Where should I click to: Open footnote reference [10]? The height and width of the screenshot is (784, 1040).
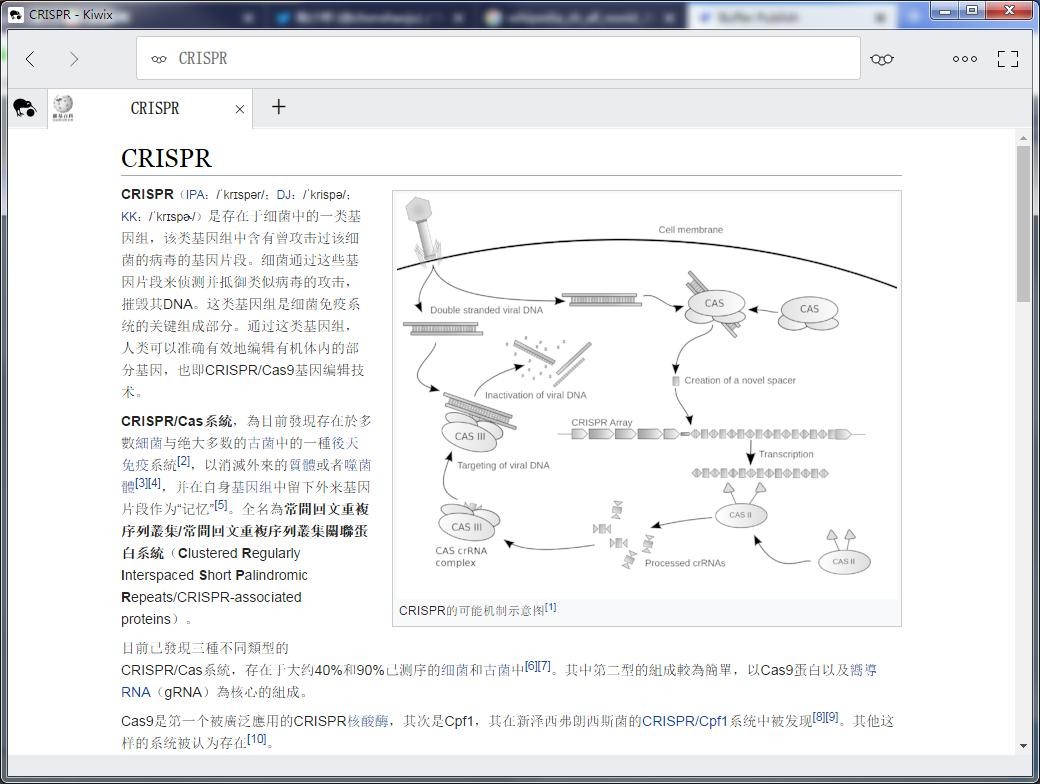[x=257, y=740]
